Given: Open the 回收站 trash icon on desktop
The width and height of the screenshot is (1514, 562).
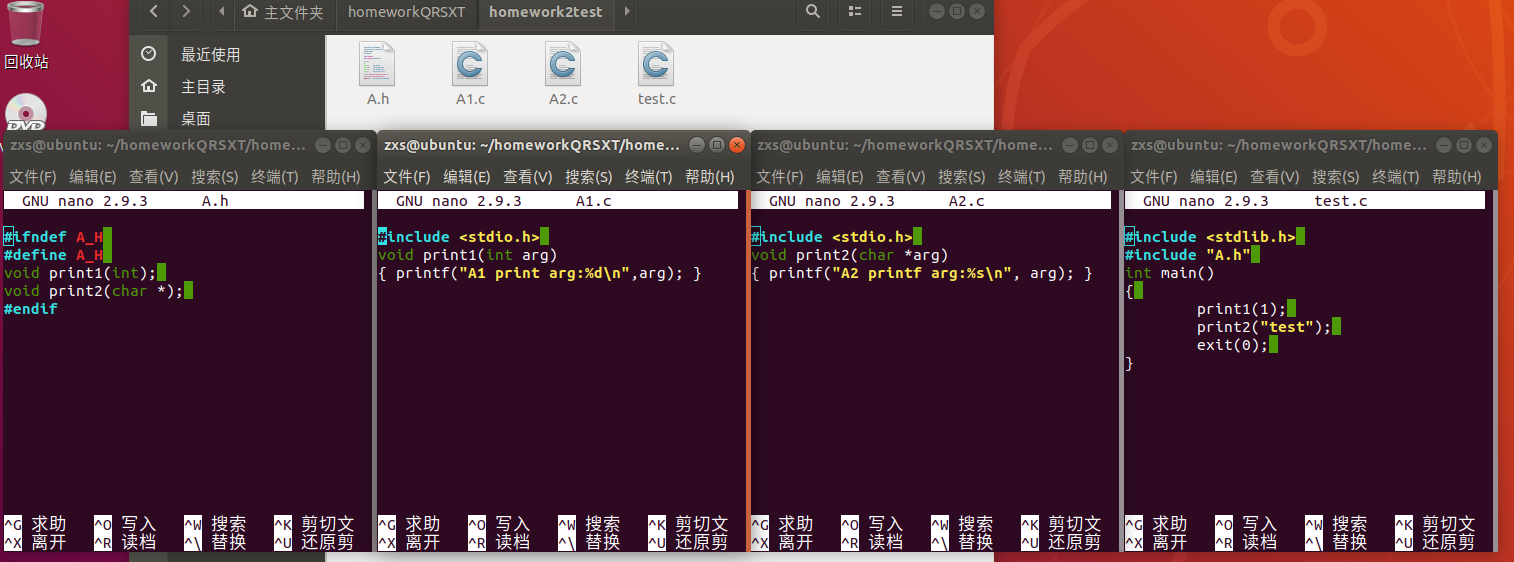Looking at the screenshot, I should 26,24.
